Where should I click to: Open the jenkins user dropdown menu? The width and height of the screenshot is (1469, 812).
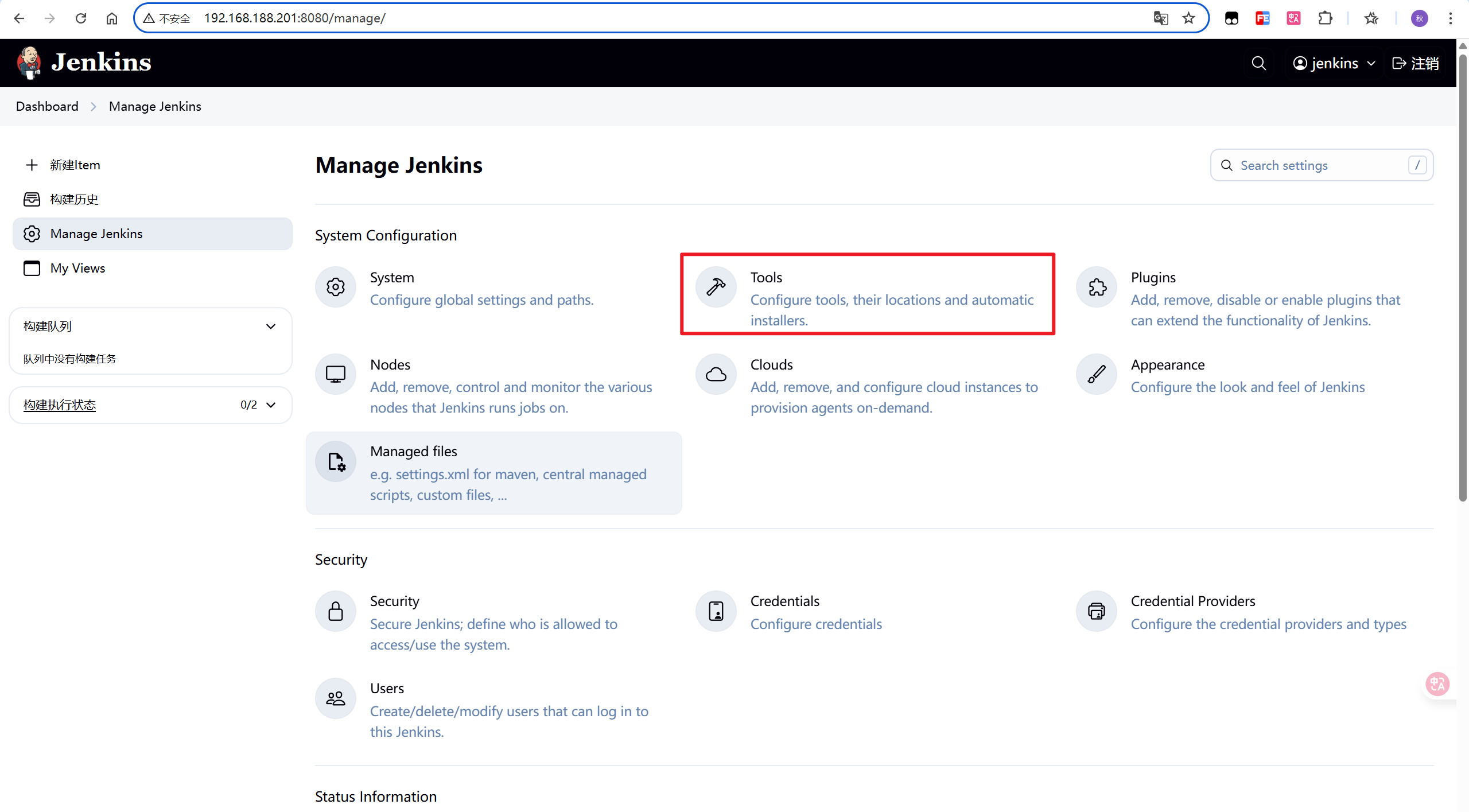coord(1334,63)
